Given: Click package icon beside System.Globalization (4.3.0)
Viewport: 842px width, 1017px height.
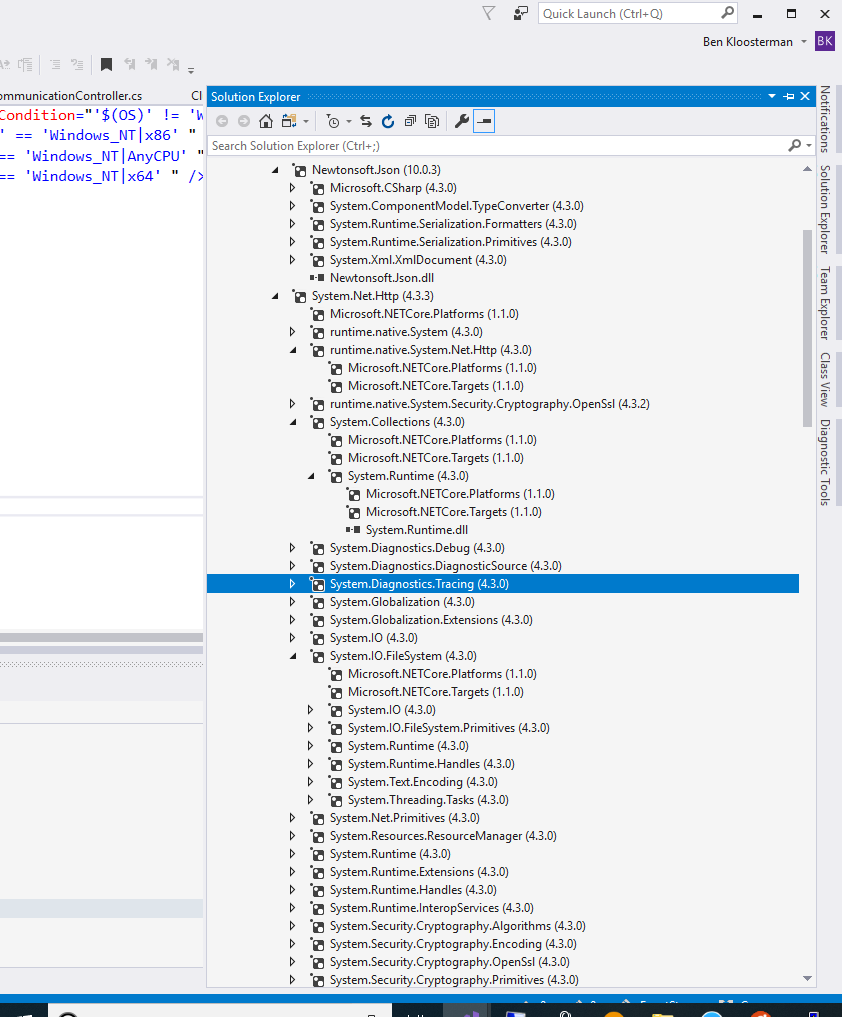Looking at the screenshot, I should tap(317, 602).
